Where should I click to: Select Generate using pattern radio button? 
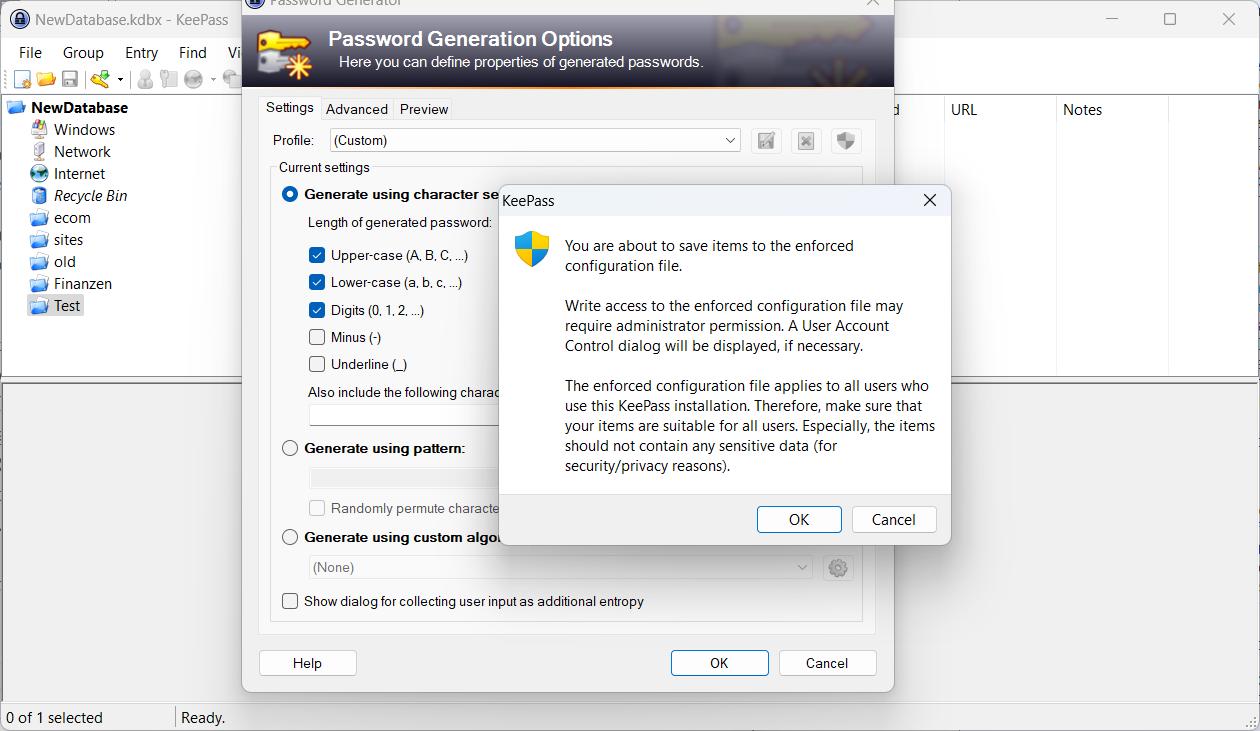(290, 449)
